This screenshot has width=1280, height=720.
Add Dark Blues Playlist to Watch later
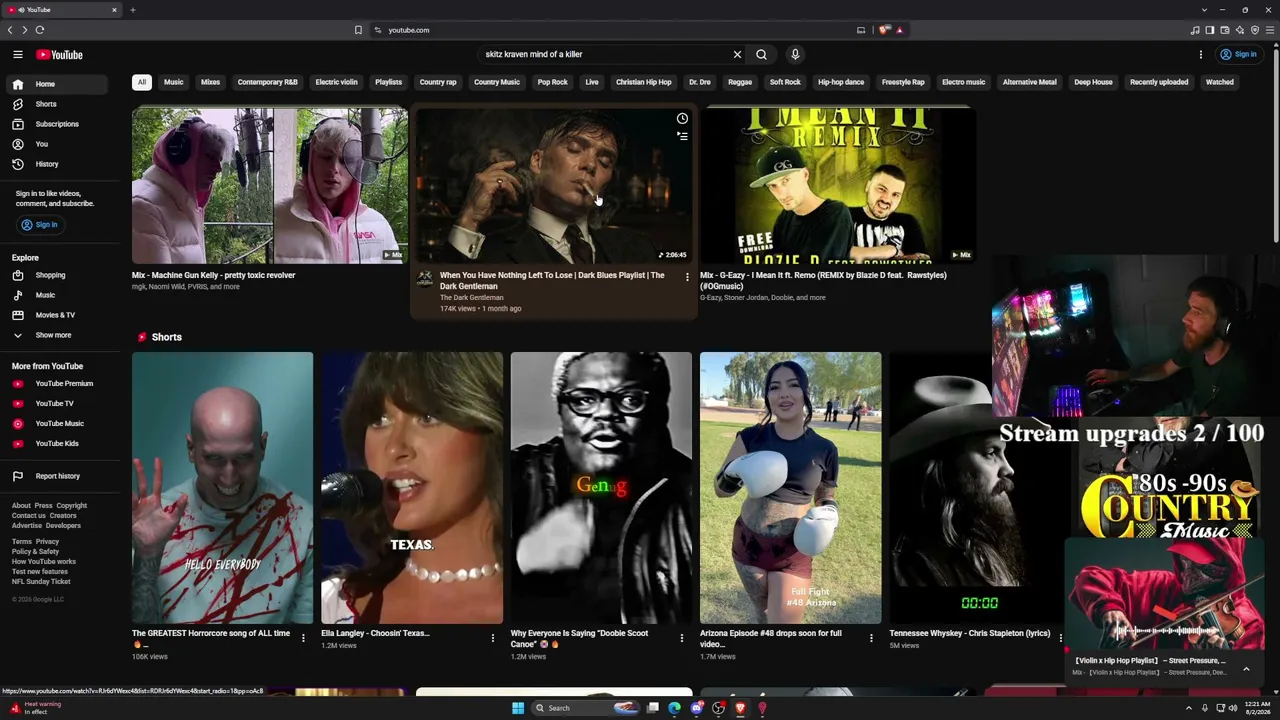tap(682, 119)
